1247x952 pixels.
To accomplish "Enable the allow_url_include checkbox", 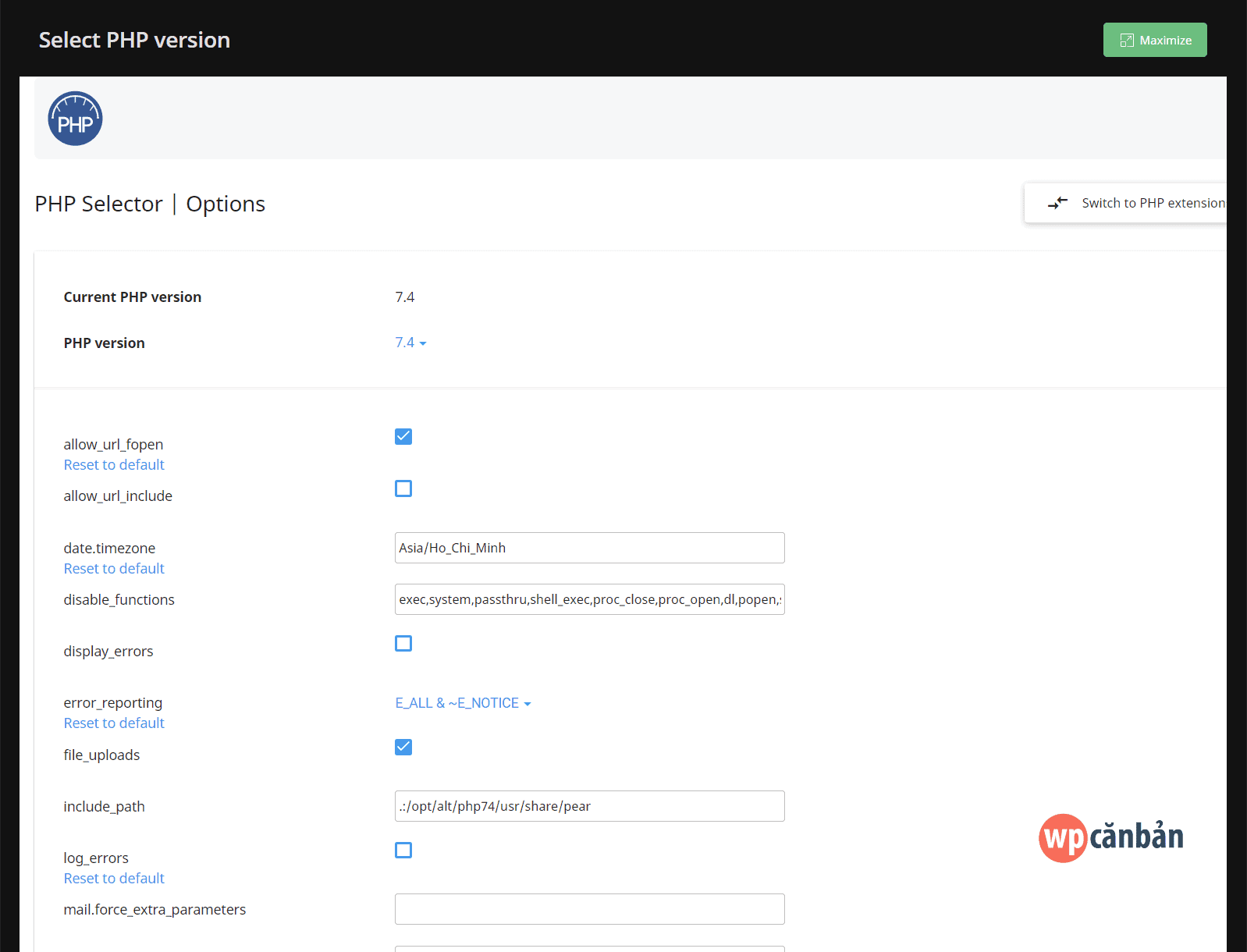I will point(403,488).
